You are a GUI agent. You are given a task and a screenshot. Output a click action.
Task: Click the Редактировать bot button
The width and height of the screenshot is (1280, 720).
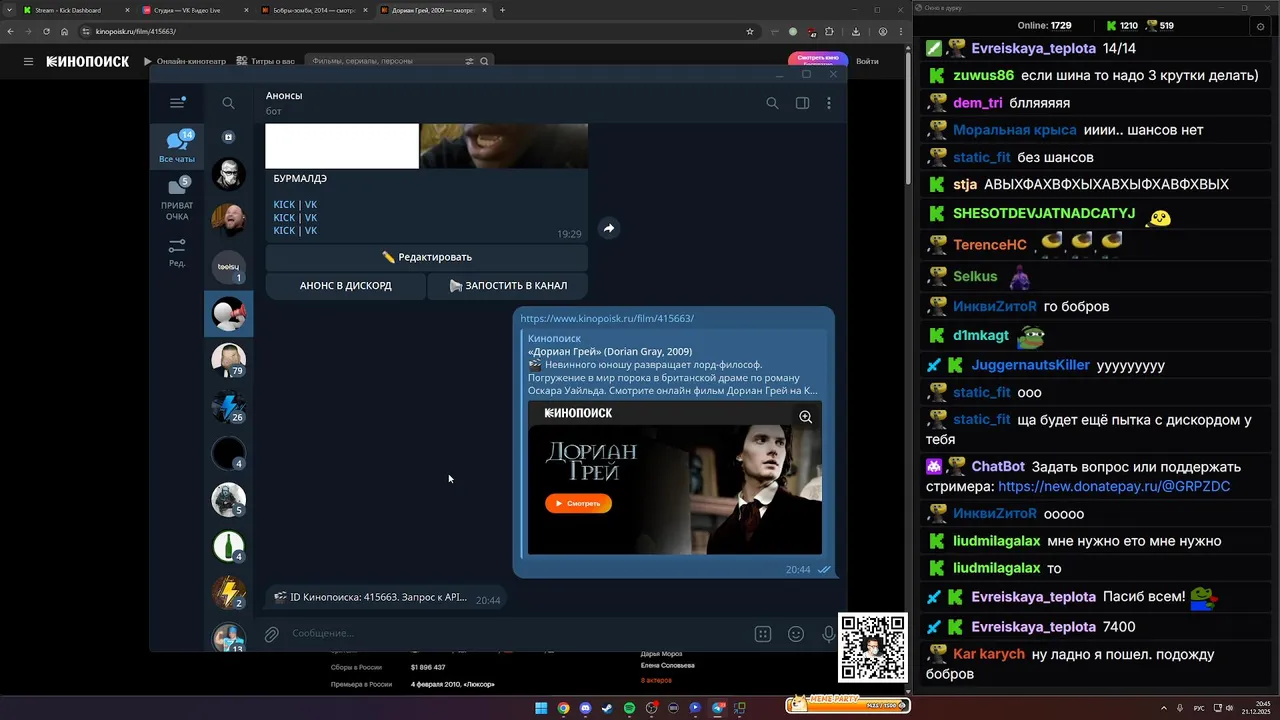click(426, 257)
